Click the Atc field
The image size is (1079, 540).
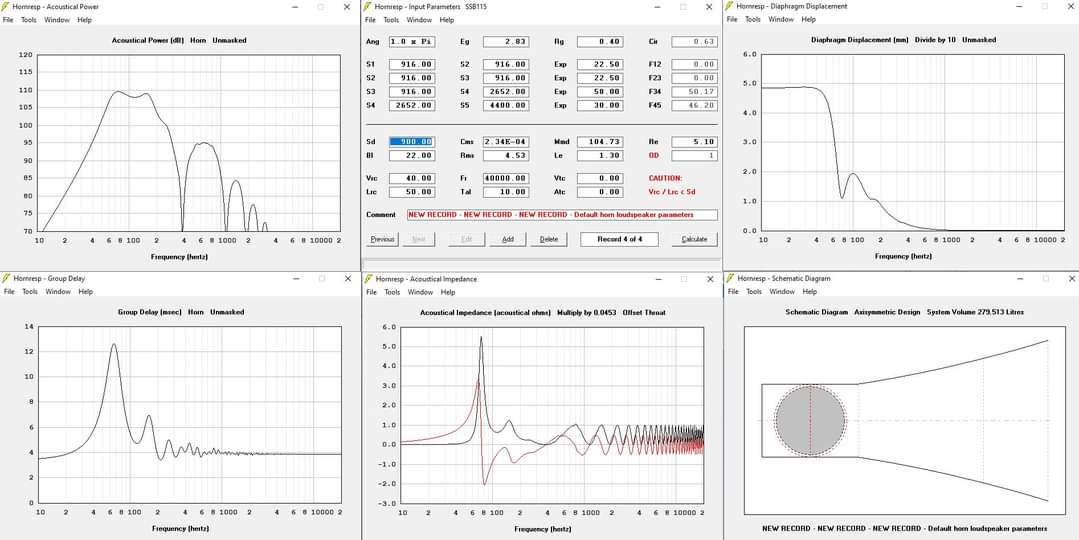(x=599, y=192)
